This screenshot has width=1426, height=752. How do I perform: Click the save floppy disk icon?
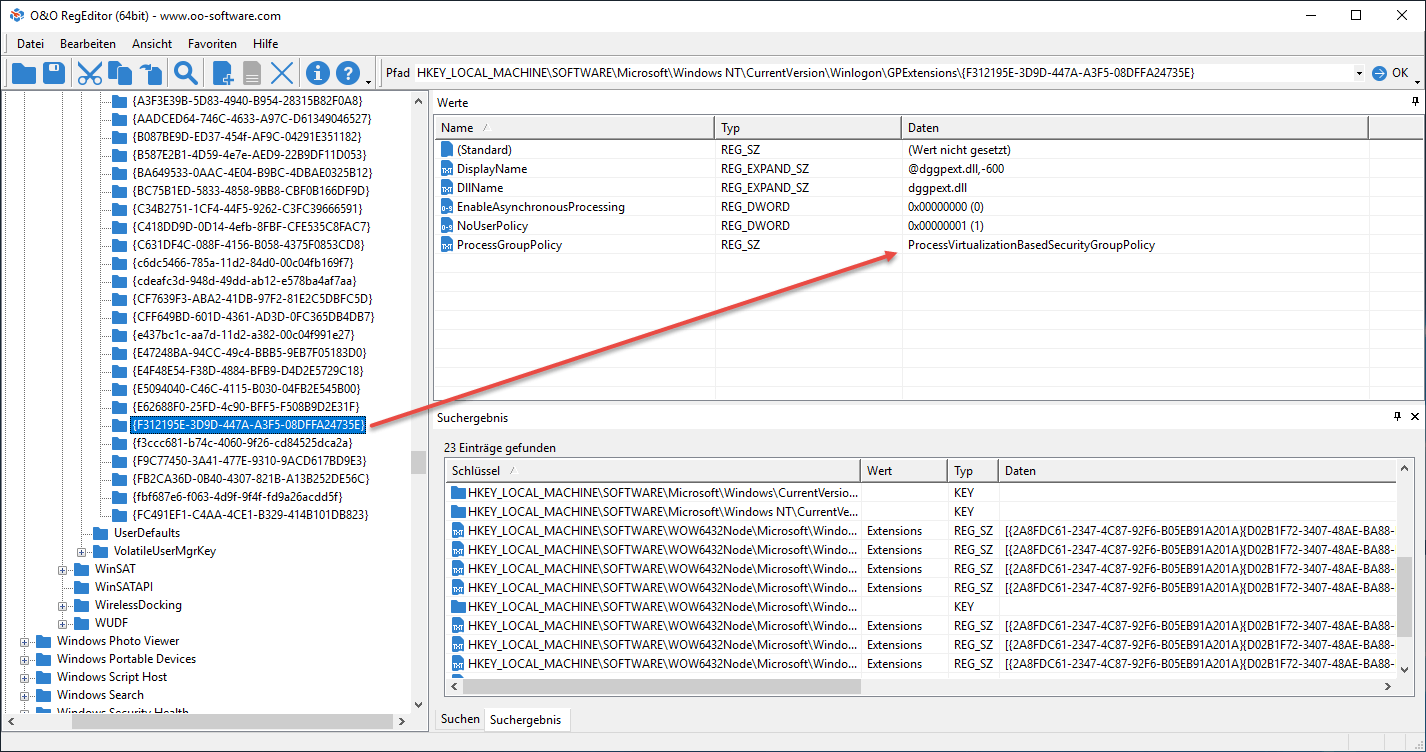click(x=54, y=73)
